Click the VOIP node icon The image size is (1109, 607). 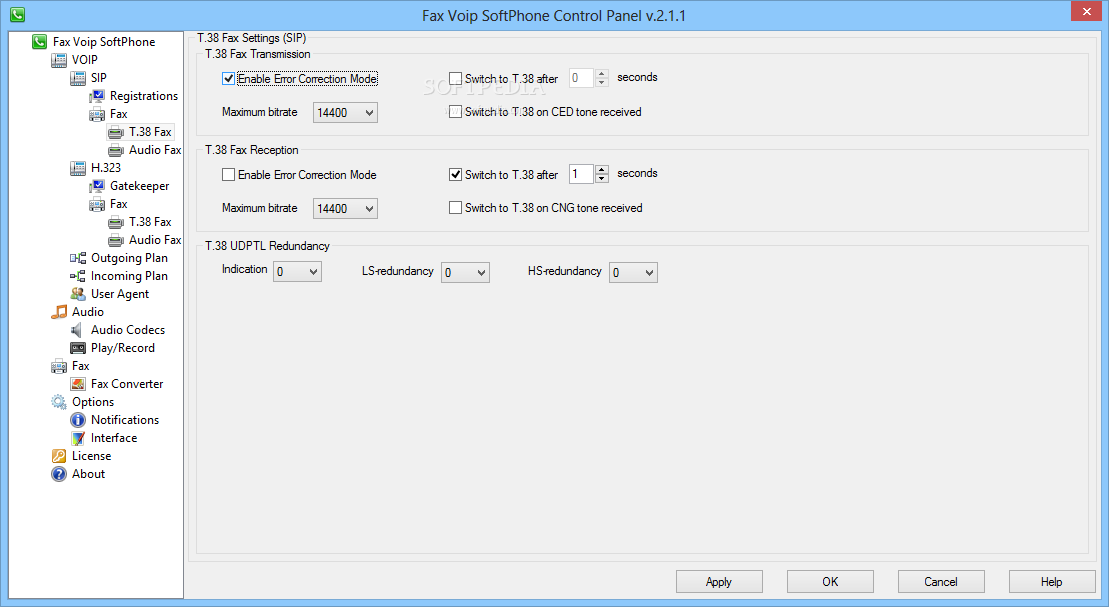click(59, 60)
